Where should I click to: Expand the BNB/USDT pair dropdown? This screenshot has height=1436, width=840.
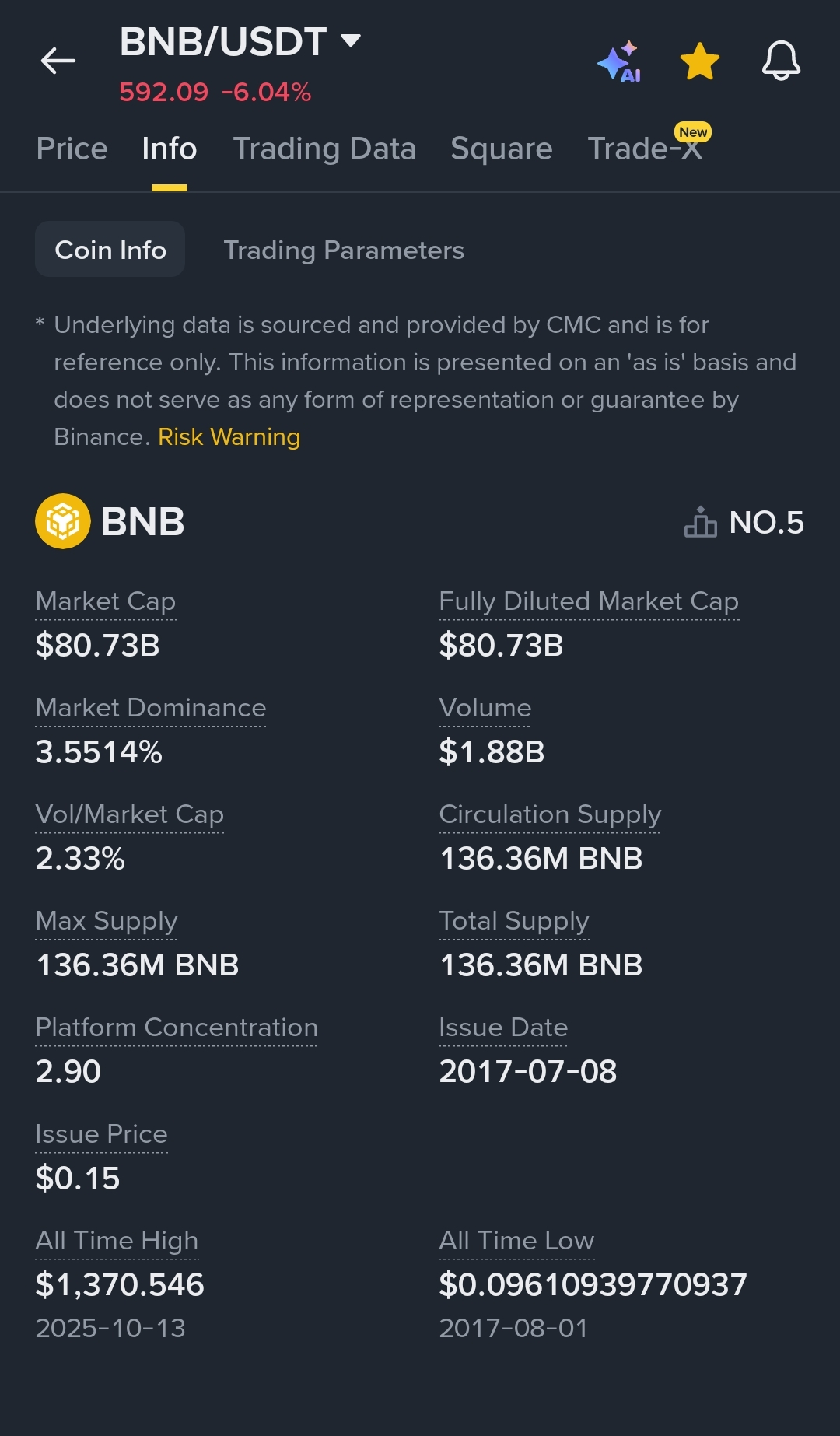(351, 40)
